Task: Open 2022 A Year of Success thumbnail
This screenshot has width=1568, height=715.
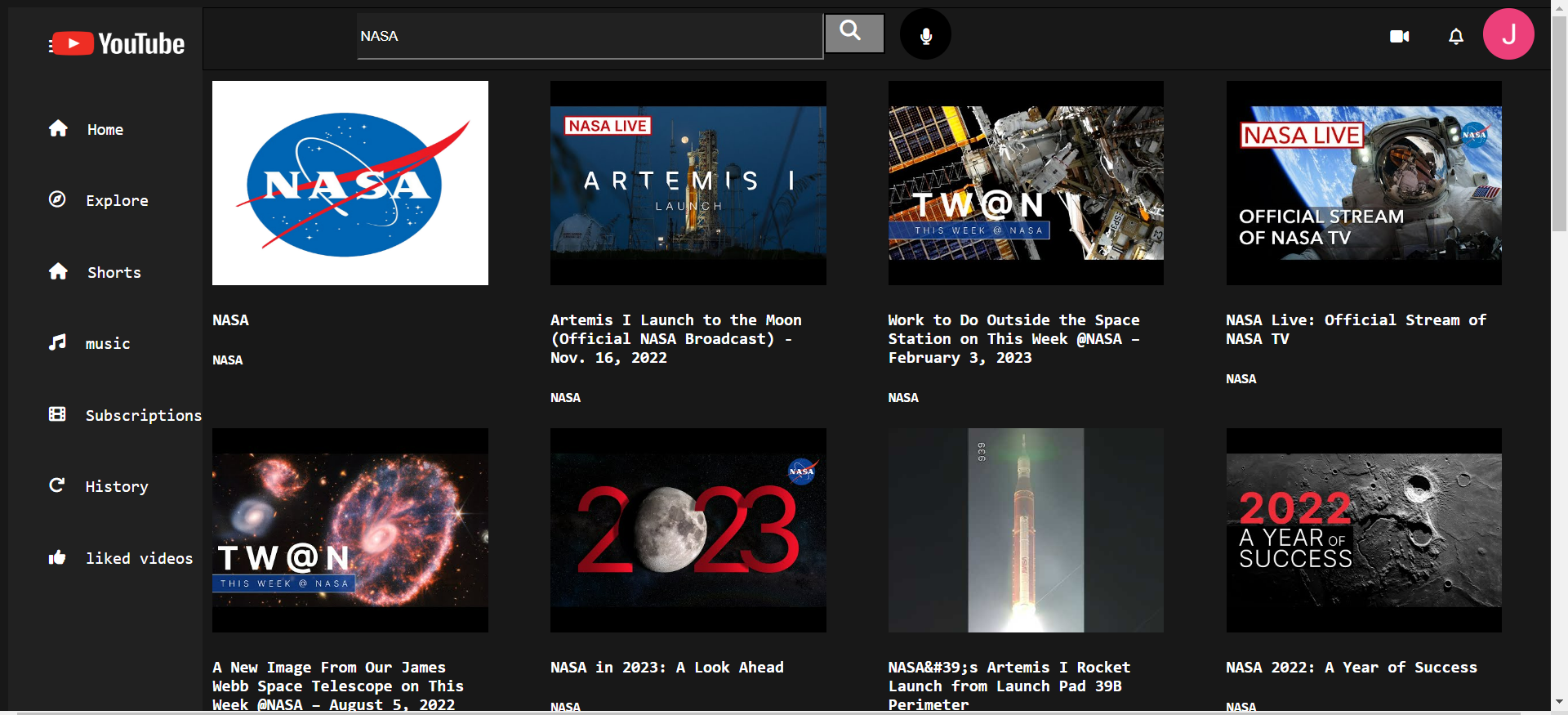Action: click(x=1364, y=530)
